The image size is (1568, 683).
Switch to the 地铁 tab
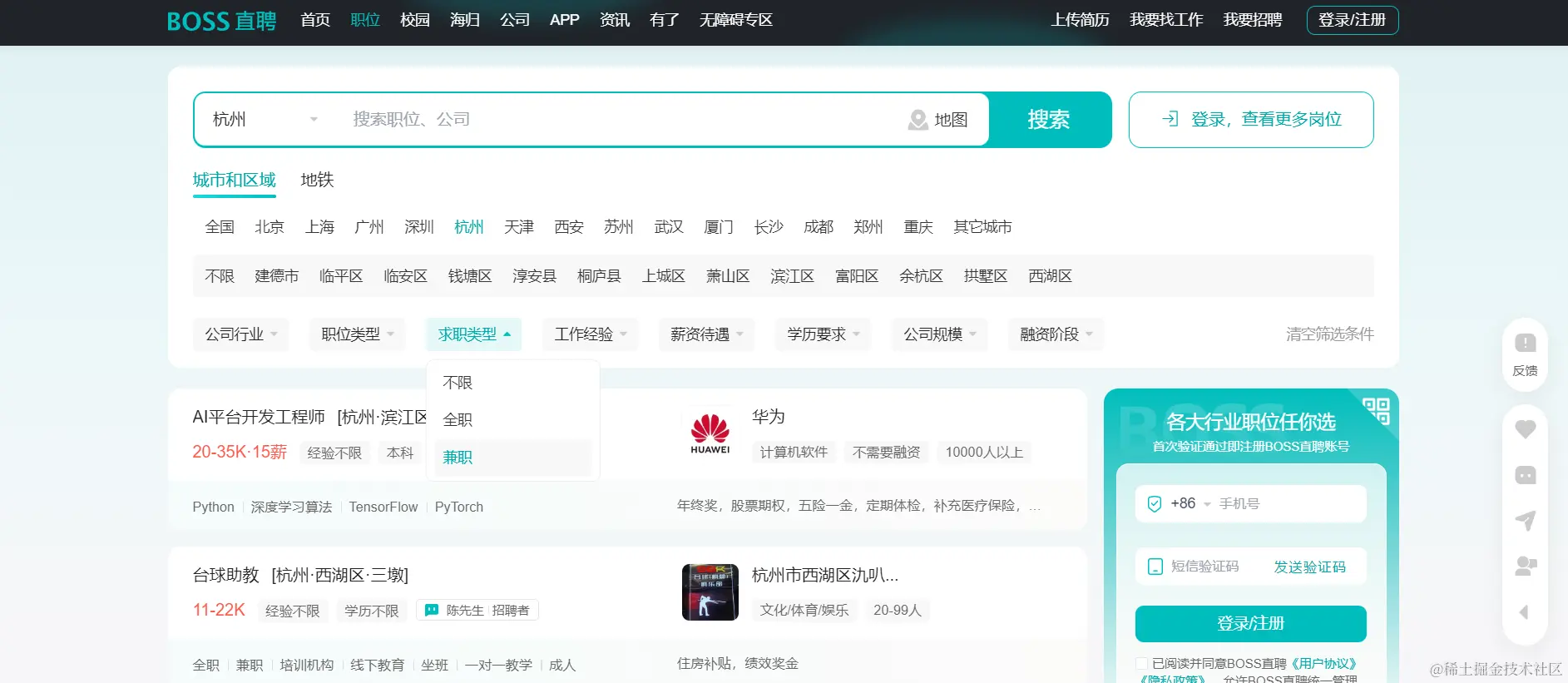coord(317,180)
